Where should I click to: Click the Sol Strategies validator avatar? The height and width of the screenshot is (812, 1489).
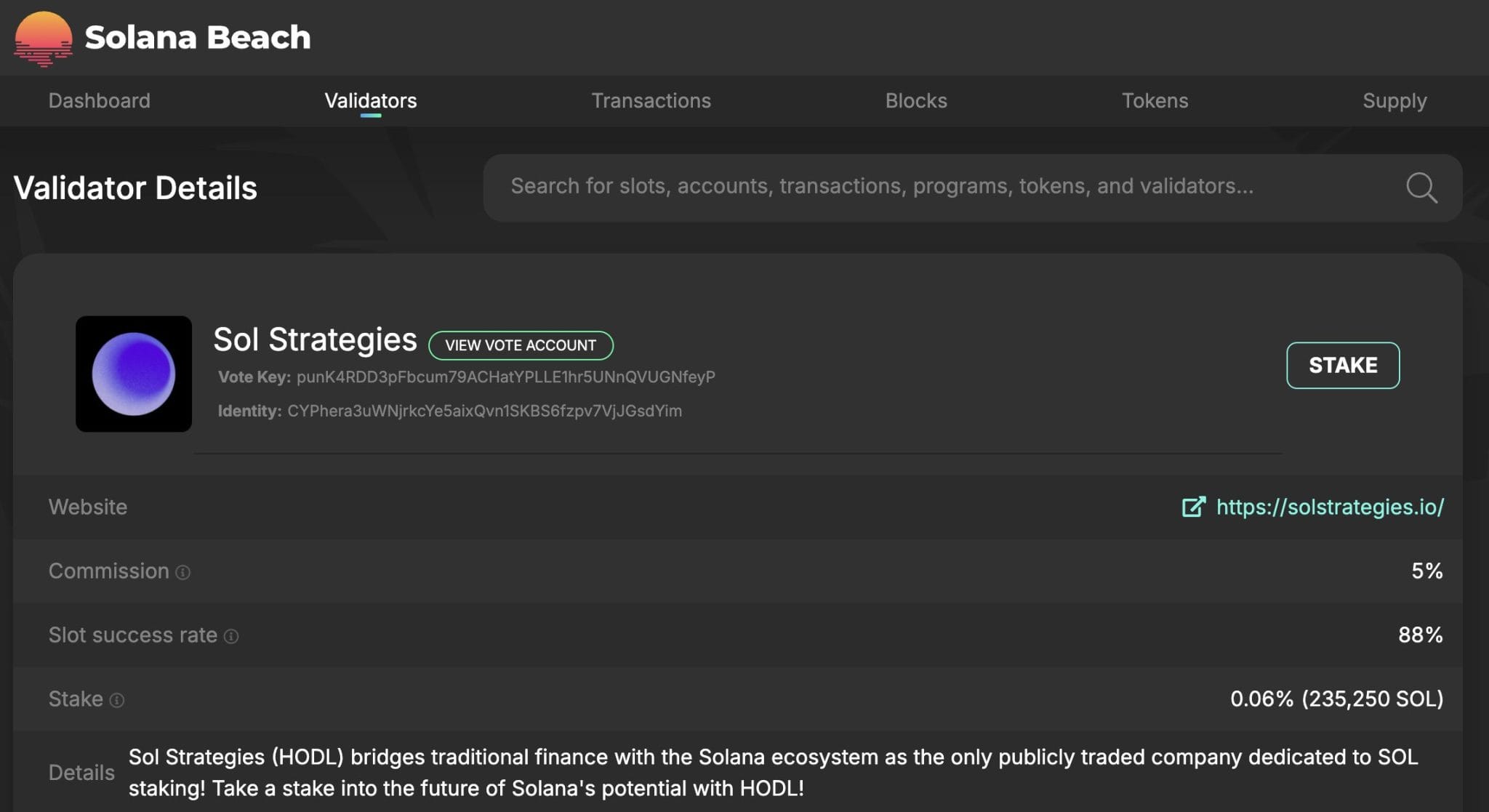click(134, 374)
